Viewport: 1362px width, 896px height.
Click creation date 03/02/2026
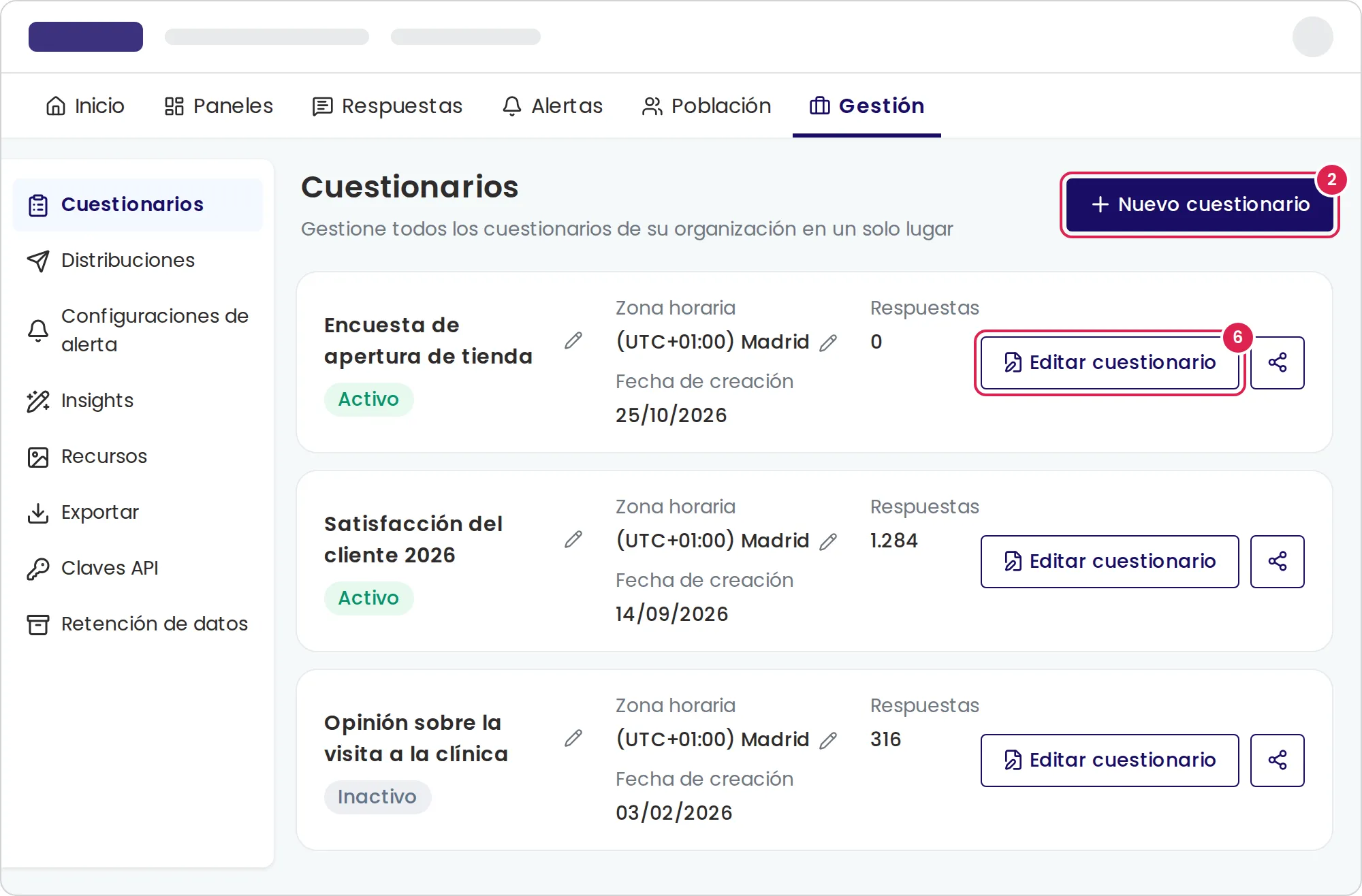[x=674, y=813]
